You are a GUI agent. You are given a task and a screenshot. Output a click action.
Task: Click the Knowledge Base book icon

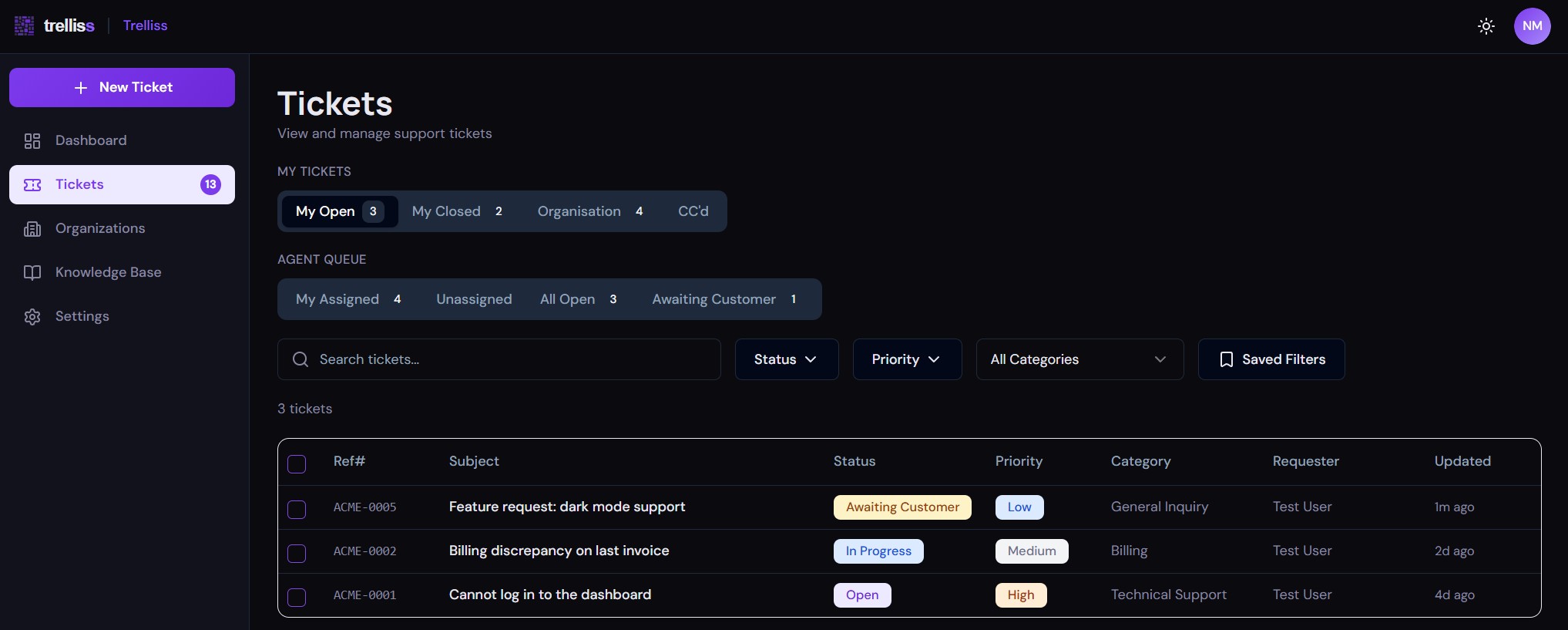(x=32, y=273)
